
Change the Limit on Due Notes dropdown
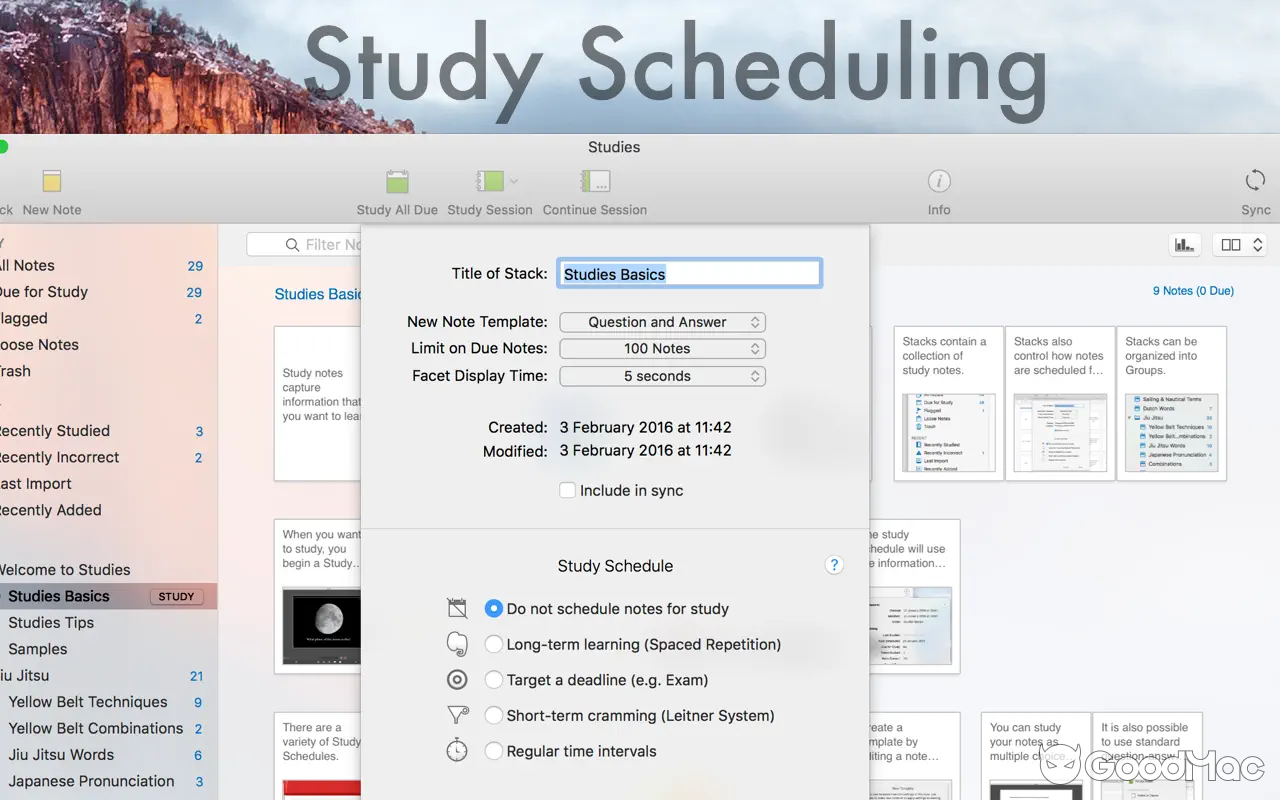coord(662,348)
